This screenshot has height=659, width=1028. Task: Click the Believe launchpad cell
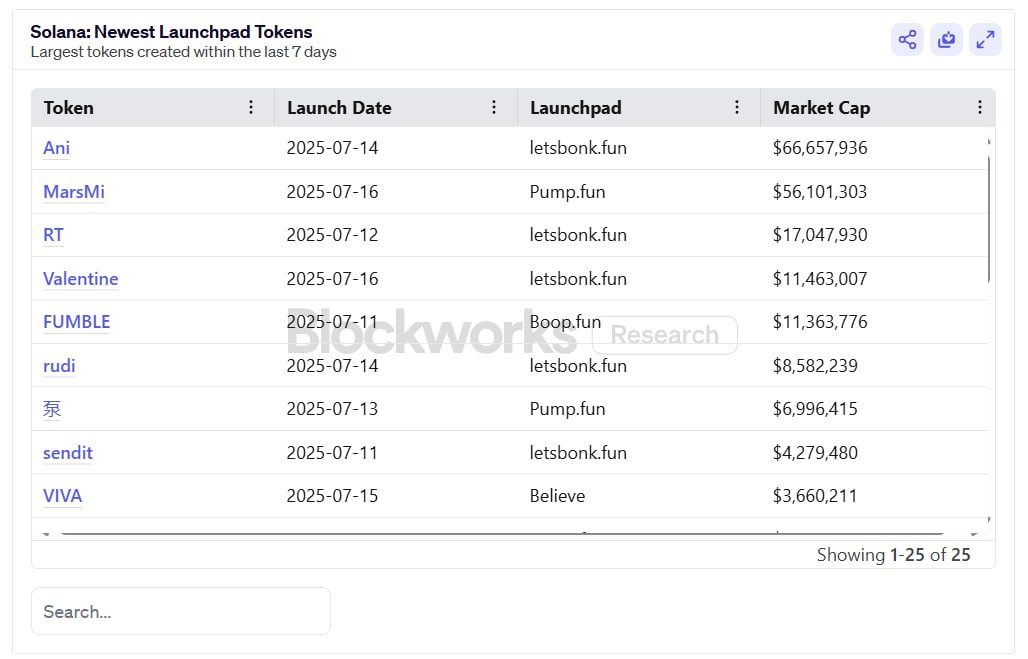click(557, 496)
